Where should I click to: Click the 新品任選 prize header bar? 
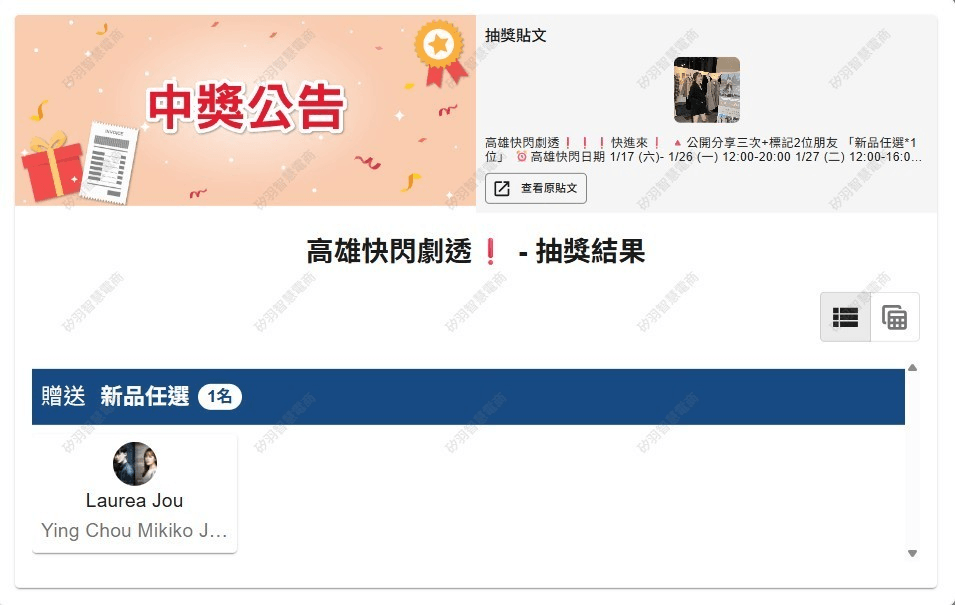[468, 397]
